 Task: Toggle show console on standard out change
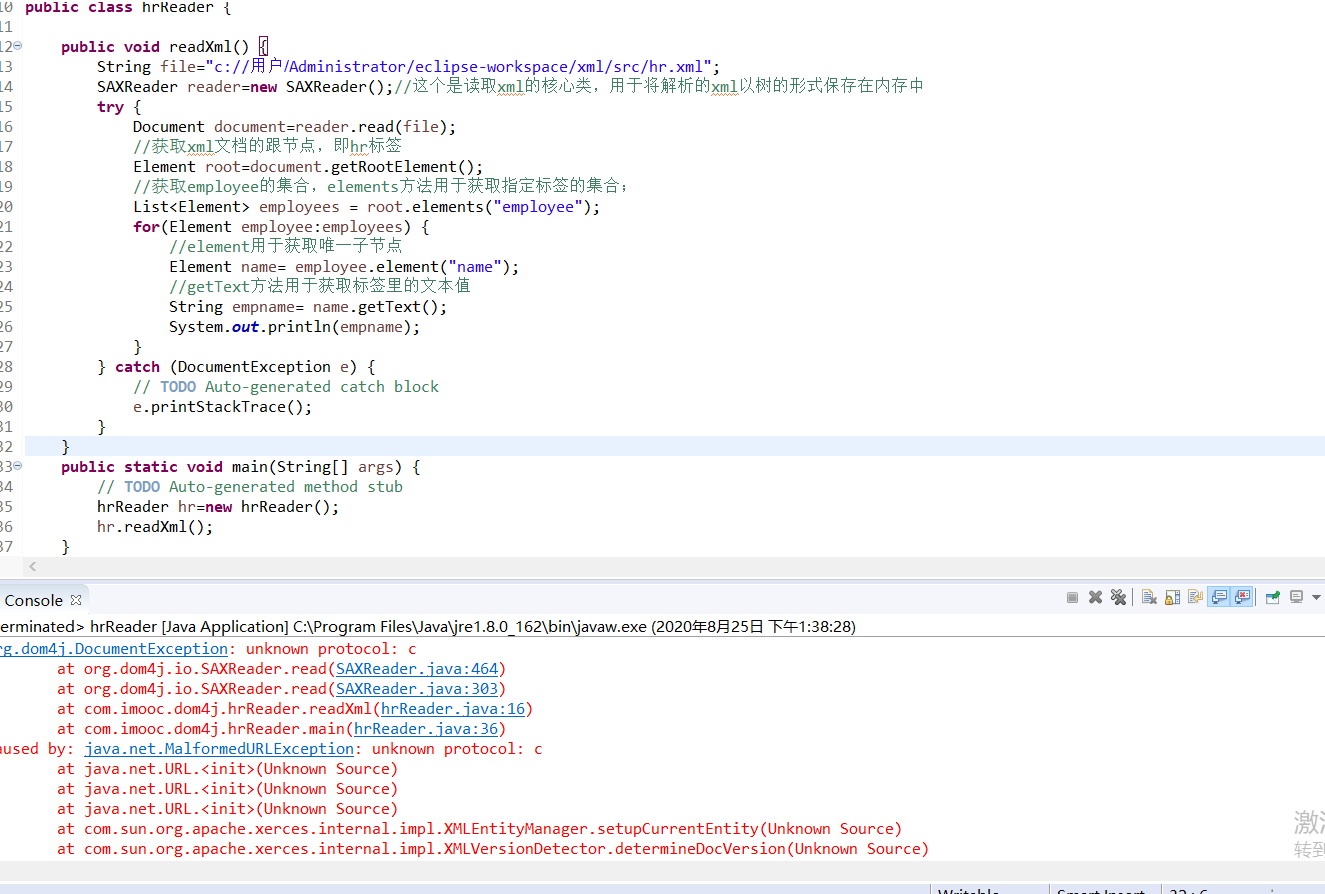coord(1218,597)
